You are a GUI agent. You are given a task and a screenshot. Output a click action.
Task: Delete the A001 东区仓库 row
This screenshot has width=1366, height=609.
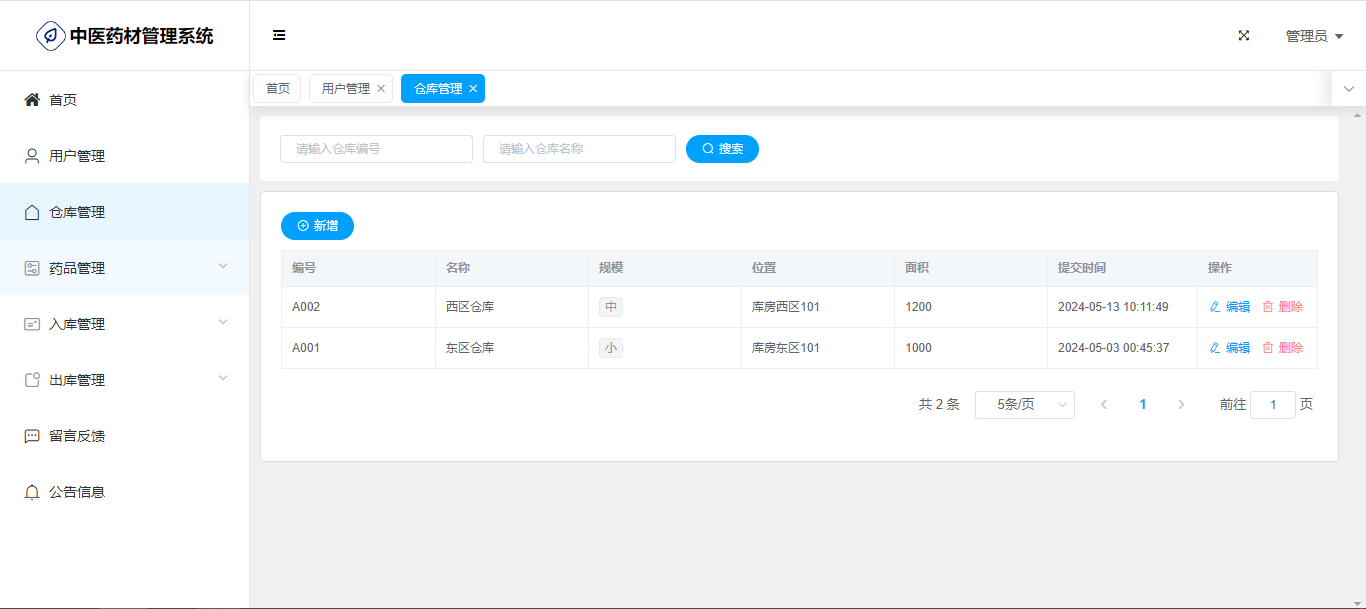[x=1282, y=348]
